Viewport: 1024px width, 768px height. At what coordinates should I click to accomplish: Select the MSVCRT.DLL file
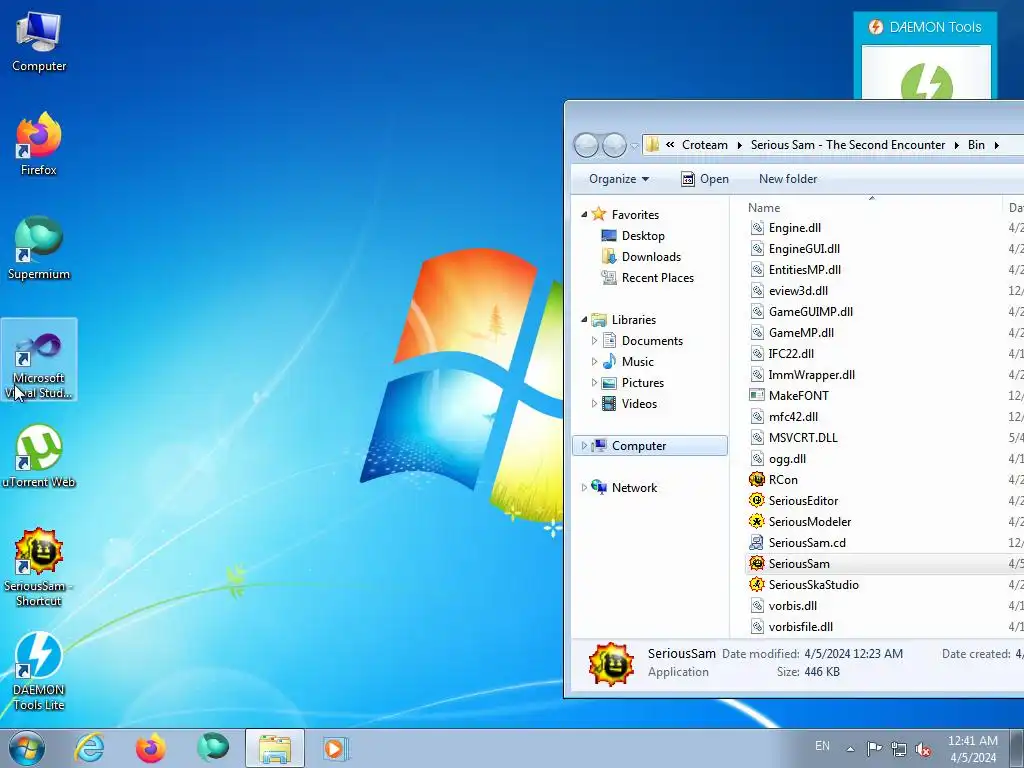click(803, 438)
